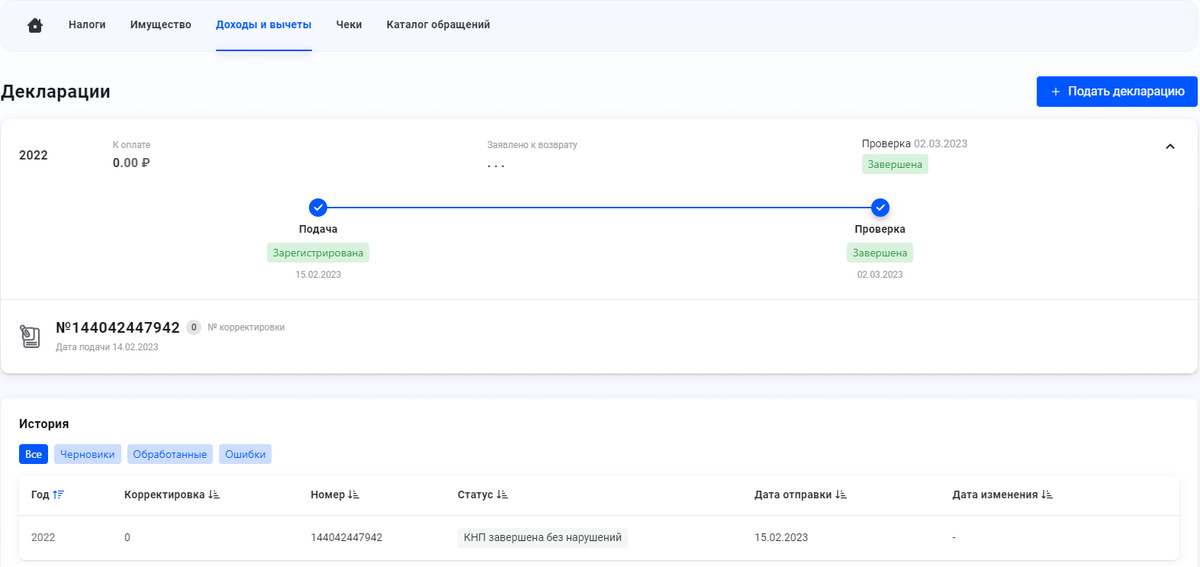This screenshot has height=567, width=1200.
Task: Sort by Дата отправки column icon
Action: click(841, 495)
